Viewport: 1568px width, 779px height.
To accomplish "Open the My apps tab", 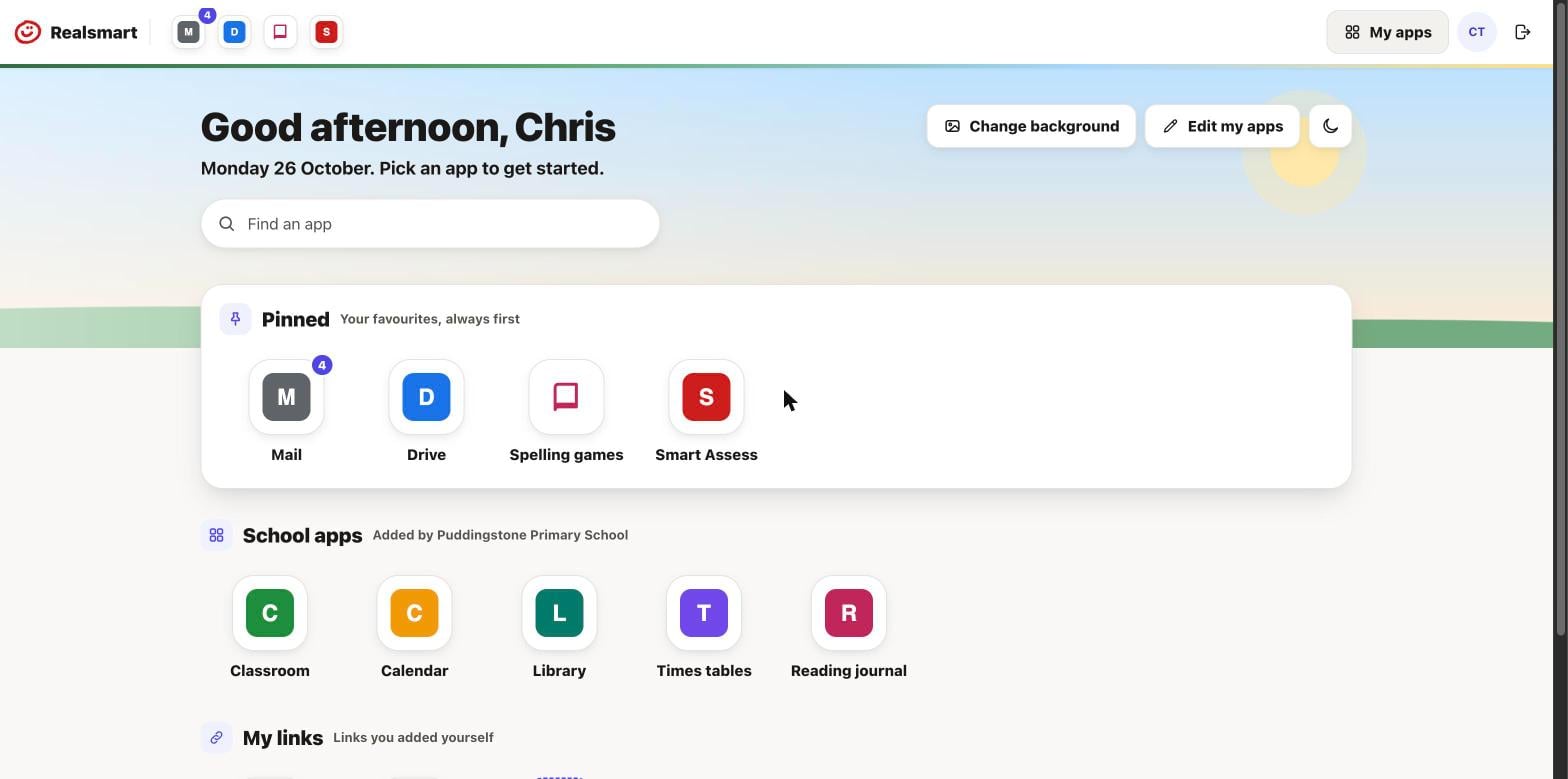I will pos(1387,32).
